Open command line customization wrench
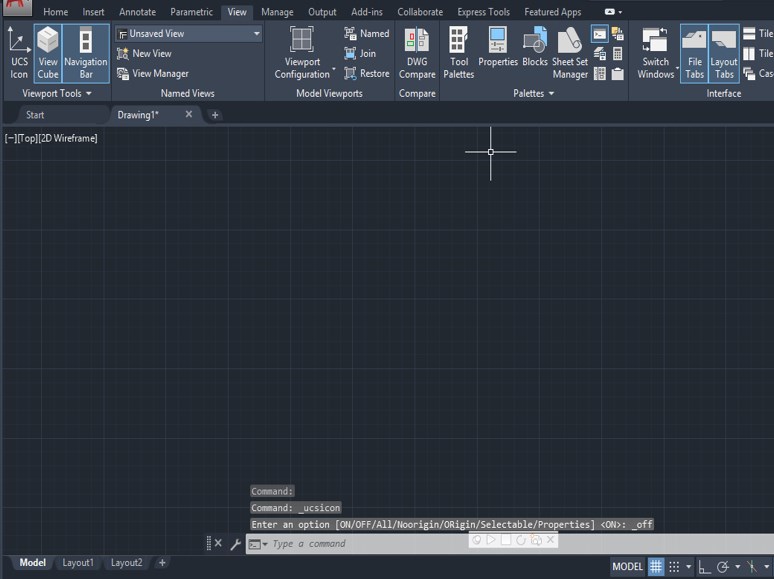This screenshot has width=774, height=579. coord(236,544)
